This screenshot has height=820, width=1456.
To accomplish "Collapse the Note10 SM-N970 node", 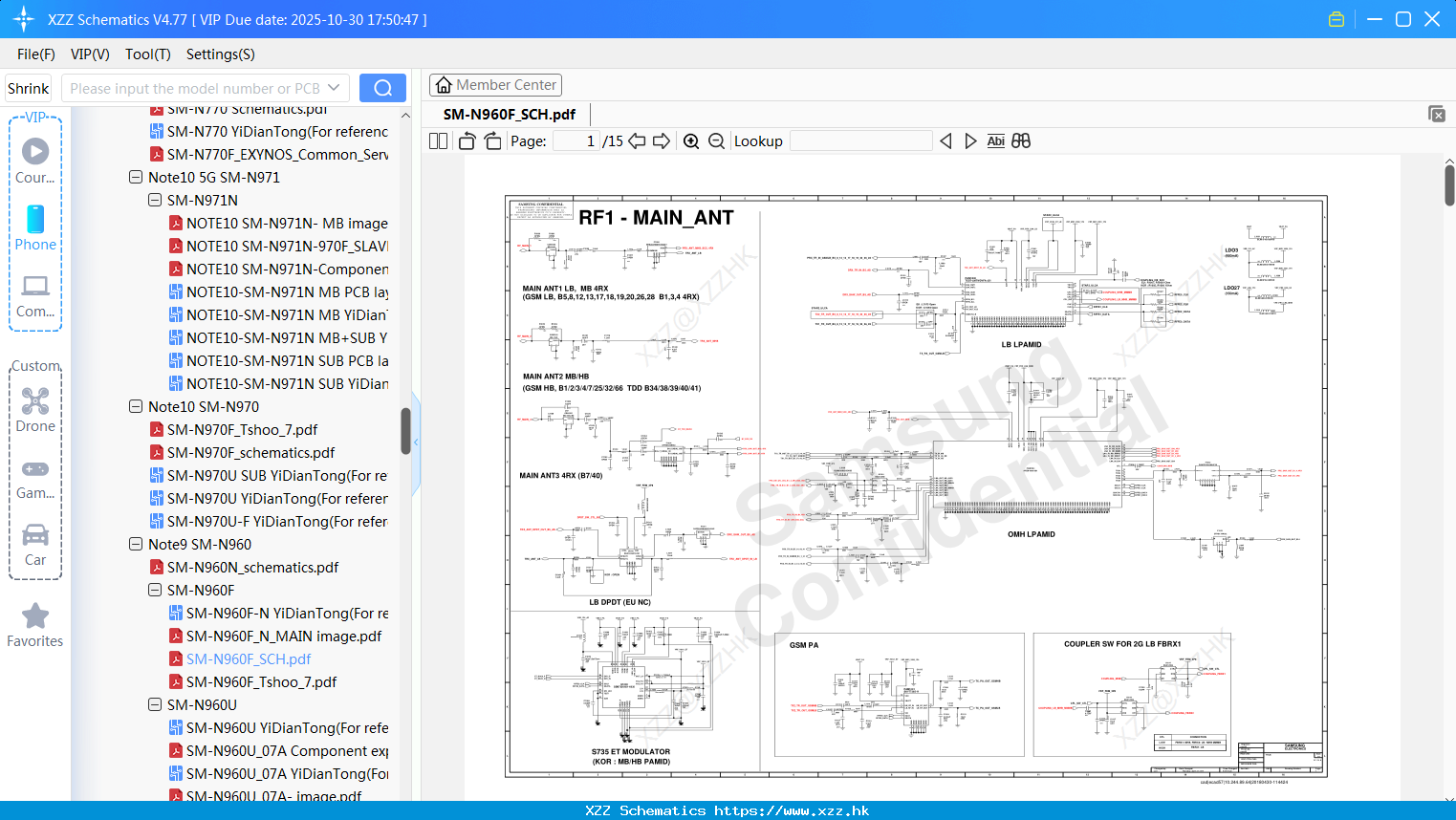I will click(136, 406).
